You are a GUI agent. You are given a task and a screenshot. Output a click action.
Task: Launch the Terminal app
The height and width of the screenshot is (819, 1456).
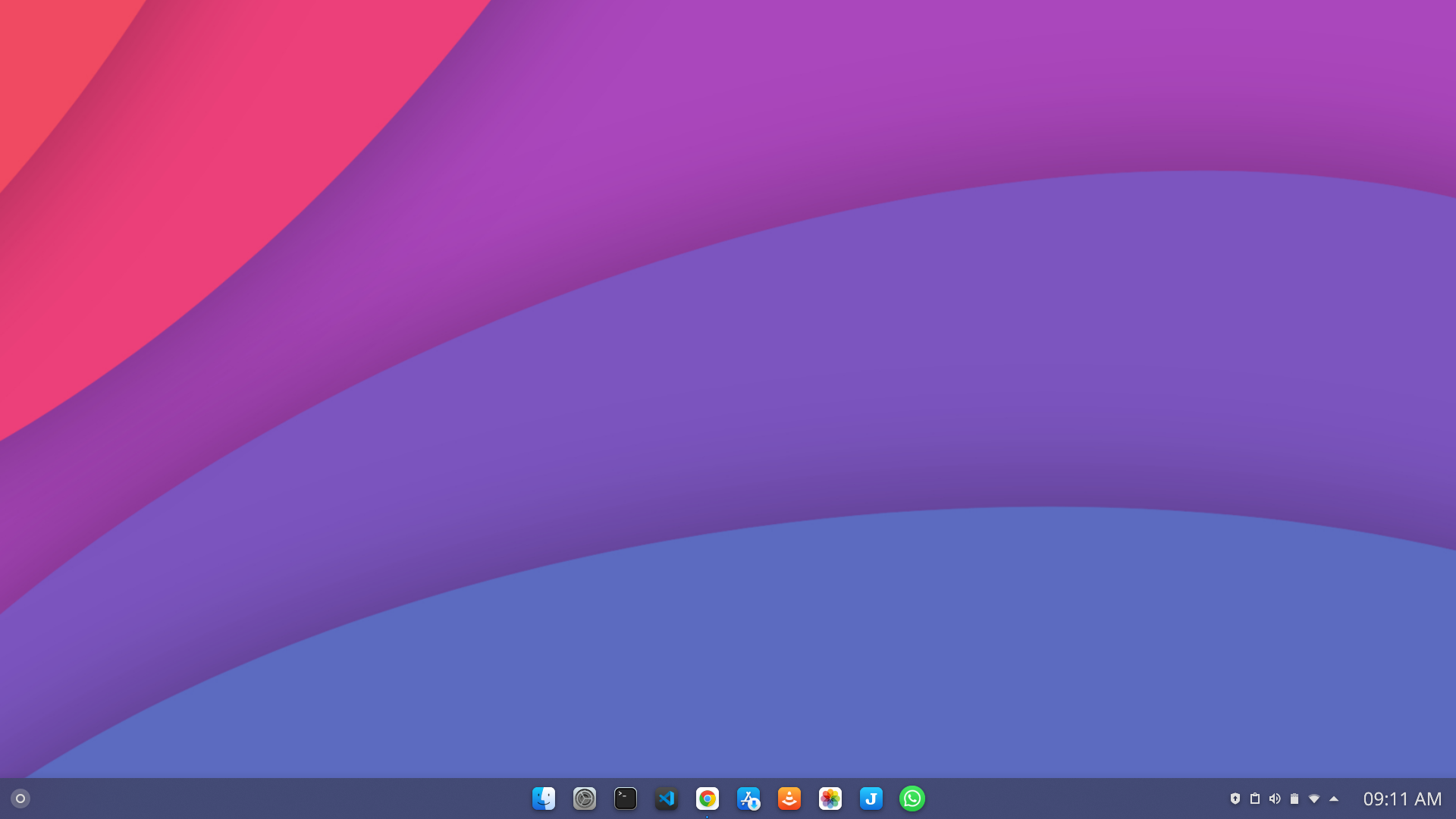(x=626, y=798)
